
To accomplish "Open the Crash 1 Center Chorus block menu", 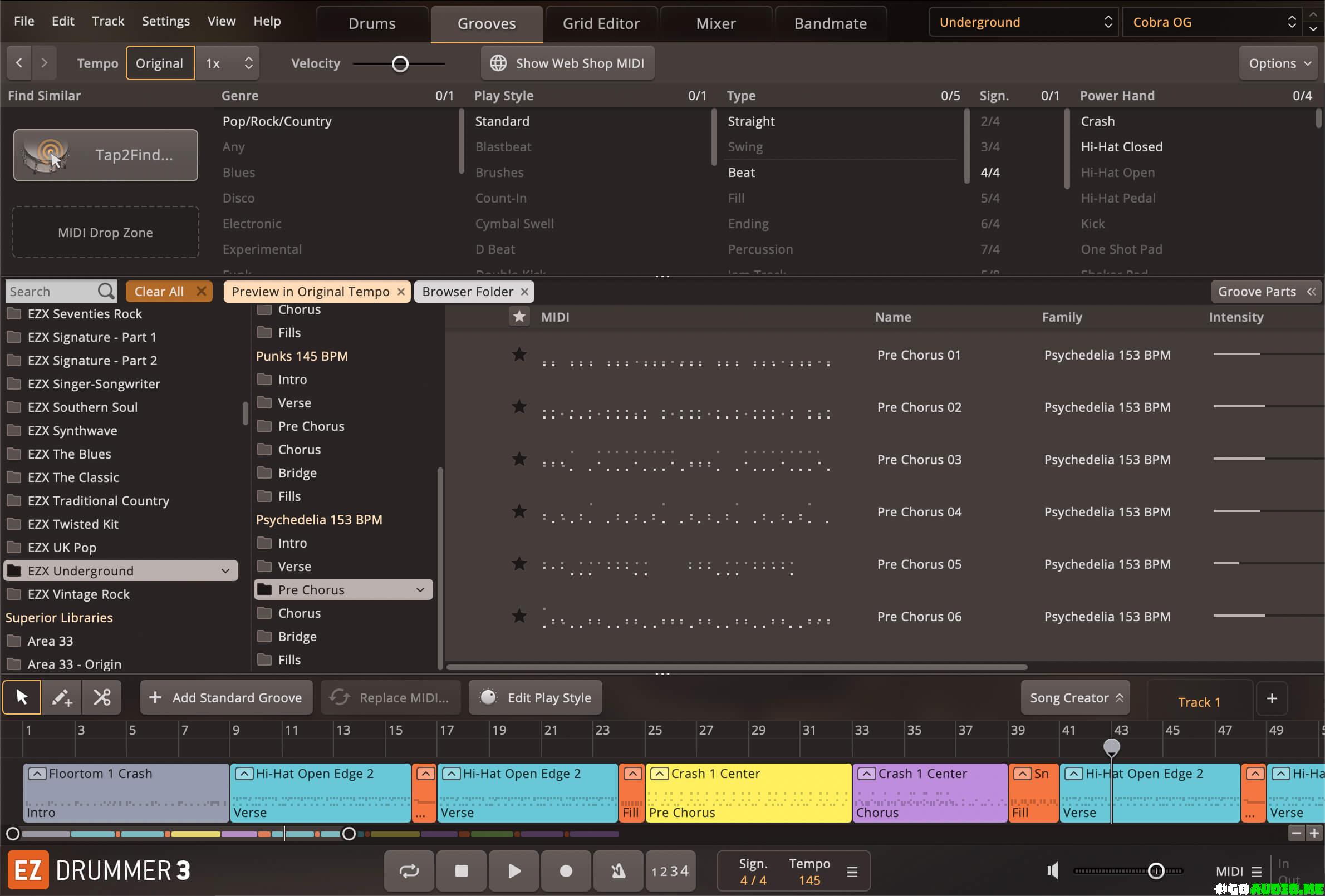I will pyautogui.click(x=866, y=774).
